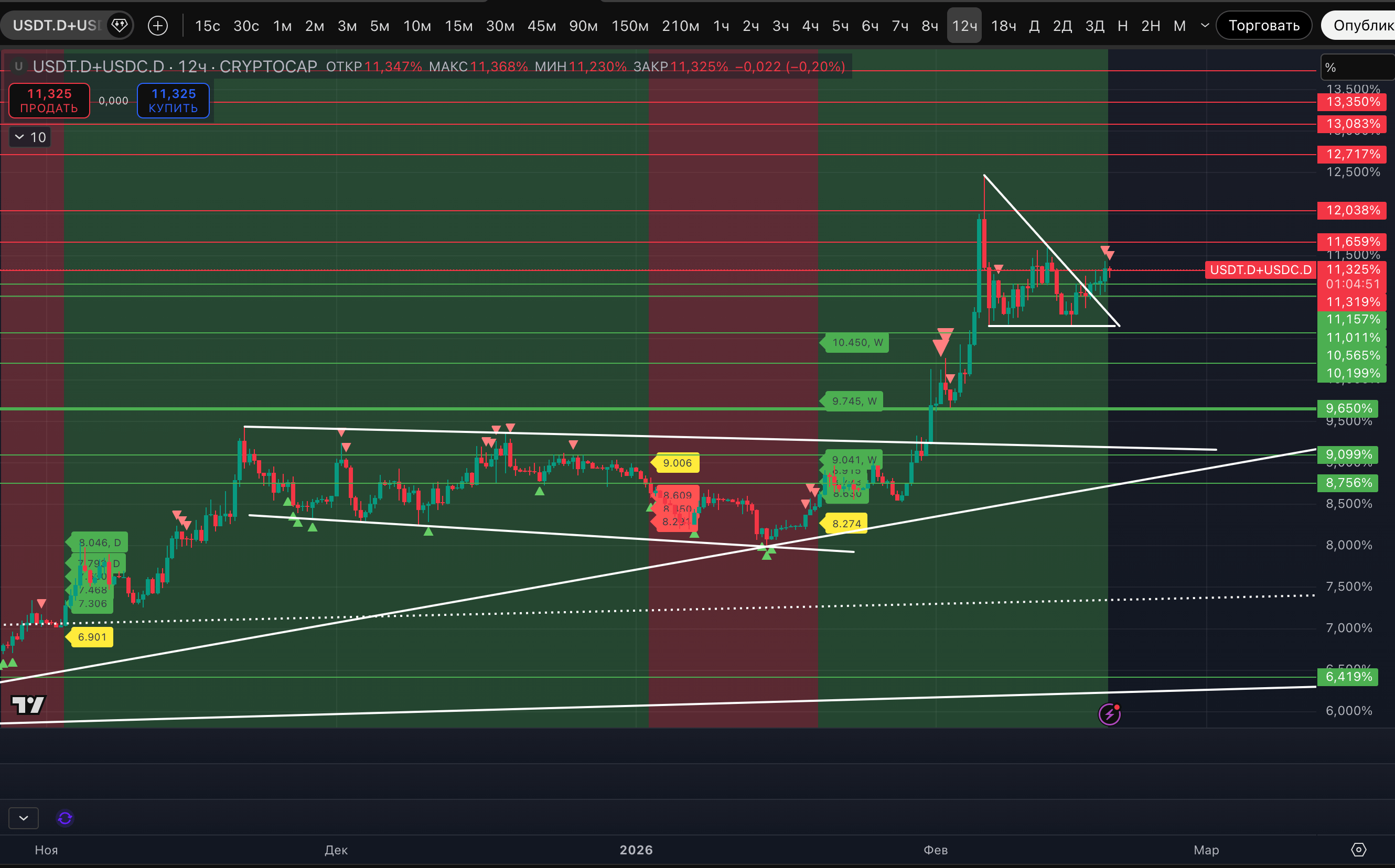
Task: Select the 15м interval tab
Action: (458, 26)
